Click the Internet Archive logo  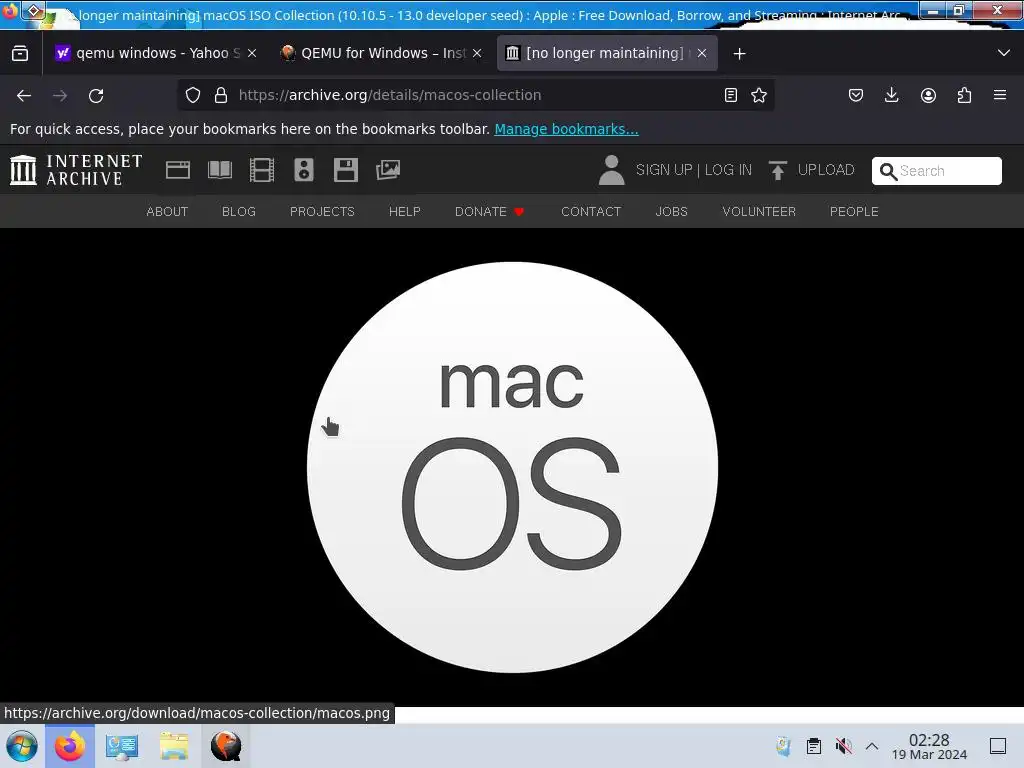coord(76,170)
